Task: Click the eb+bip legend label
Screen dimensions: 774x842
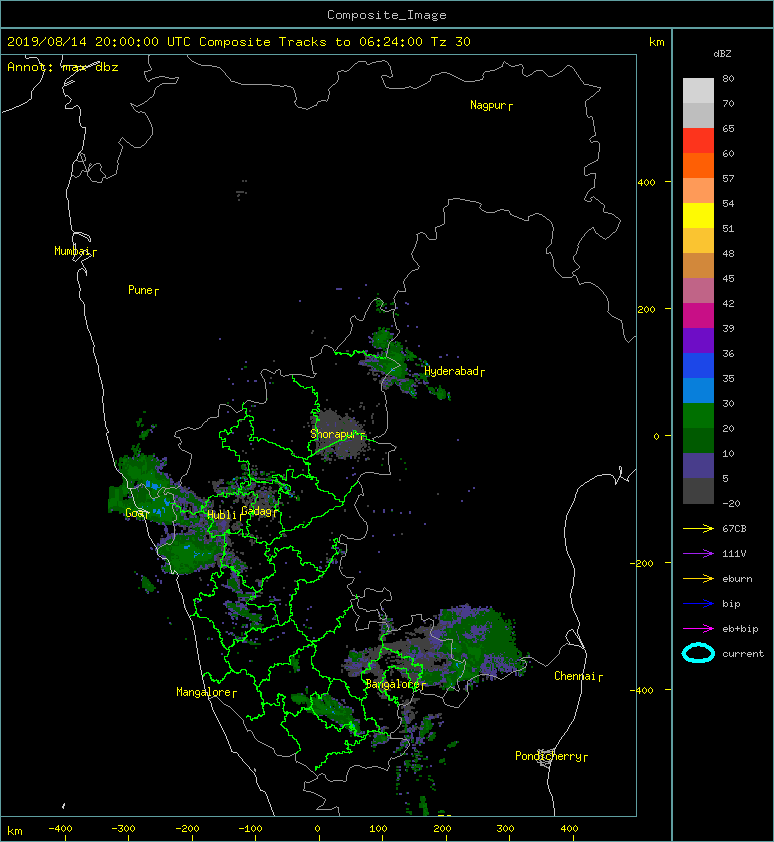Action: click(x=740, y=629)
